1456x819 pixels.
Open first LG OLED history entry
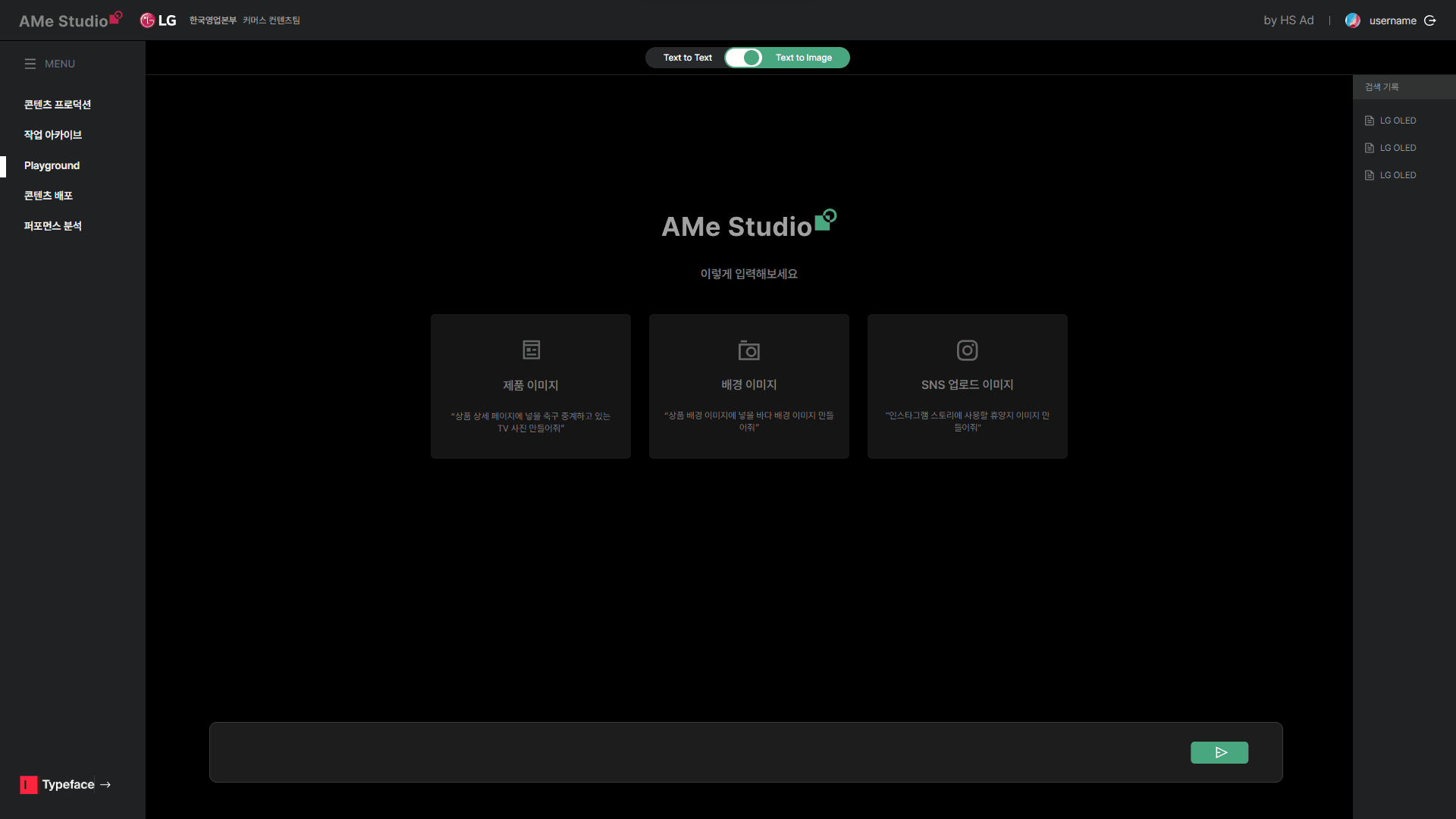(1398, 121)
